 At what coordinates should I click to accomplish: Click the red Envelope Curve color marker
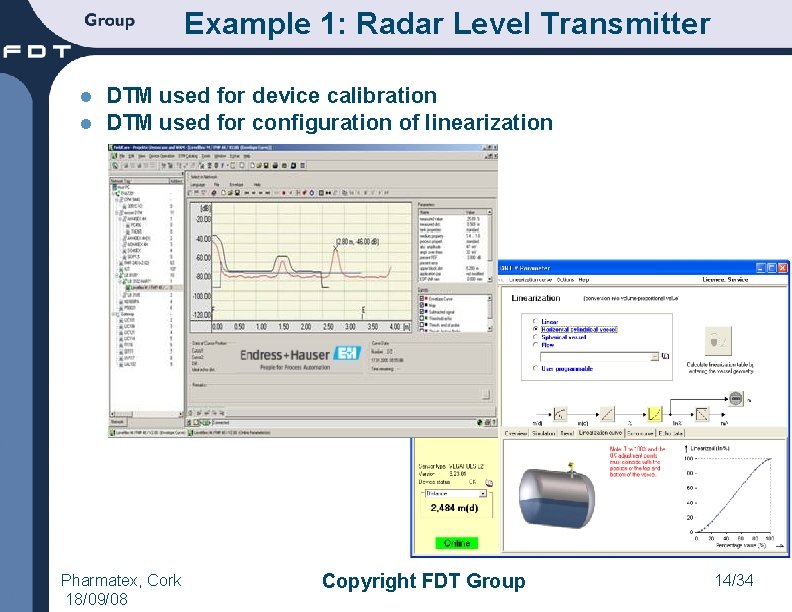426,299
